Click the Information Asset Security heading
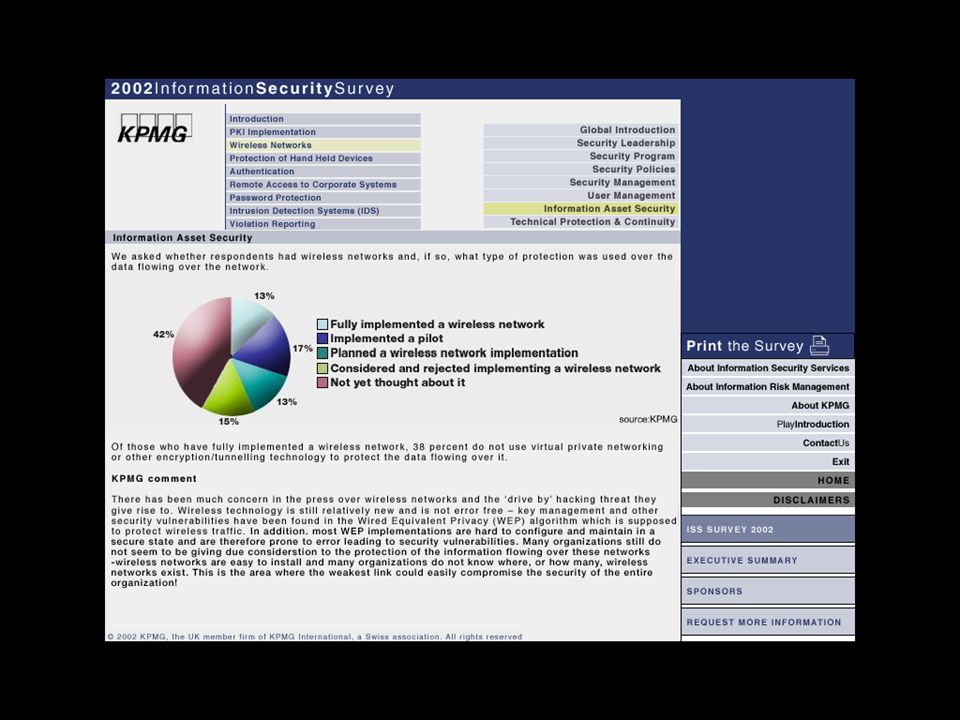This screenshot has height=720, width=960. [182, 238]
